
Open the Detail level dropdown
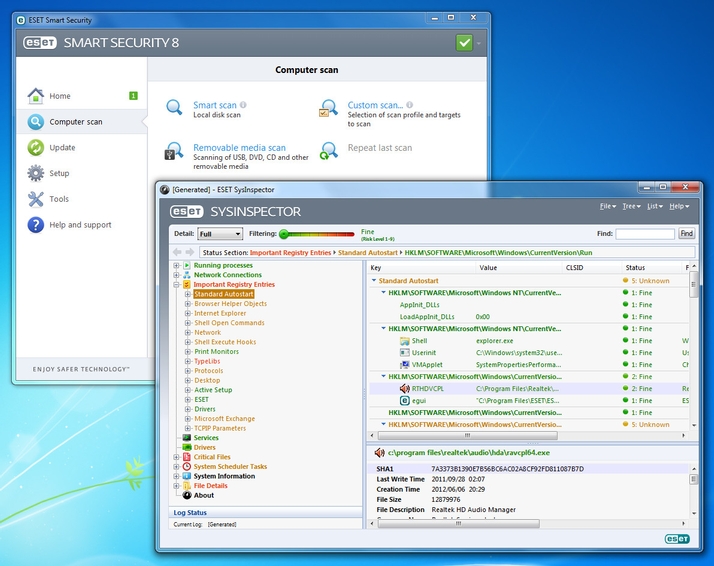click(x=219, y=234)
